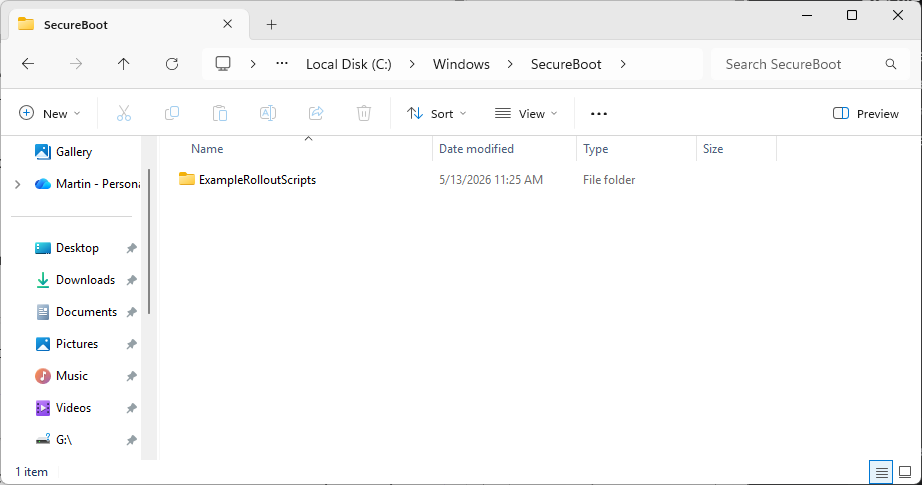Expand chevron after SecureBoot breadcrumb
922x485 pixels.
tap(623, 64)
